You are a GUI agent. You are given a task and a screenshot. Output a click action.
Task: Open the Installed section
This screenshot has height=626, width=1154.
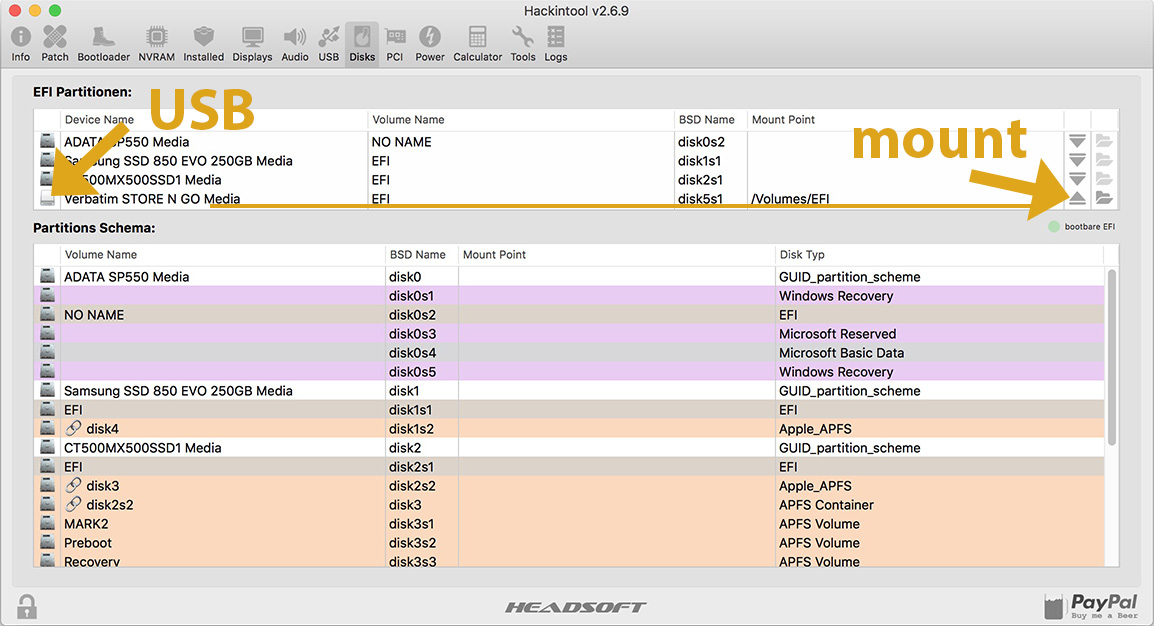pyautogui.click(x=203, y=44)
